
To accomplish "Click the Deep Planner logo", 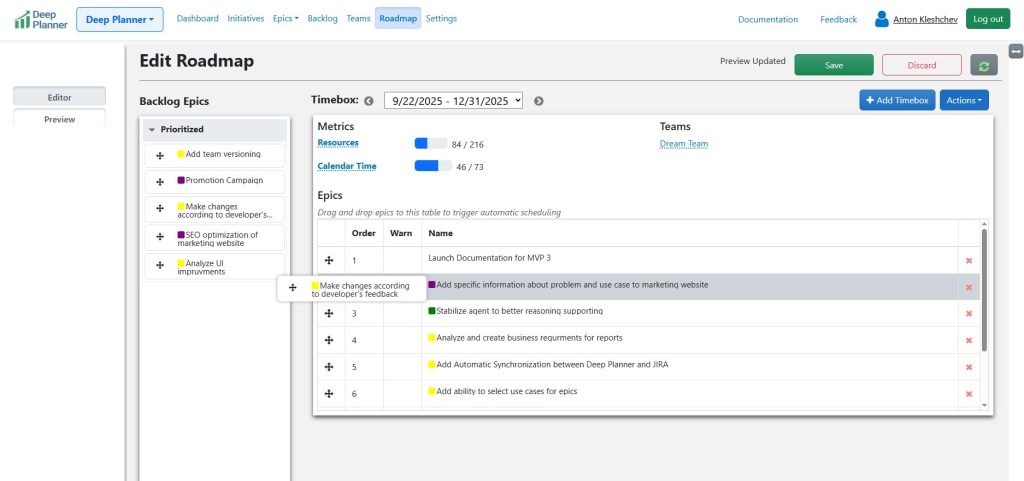I will [41, 19].
